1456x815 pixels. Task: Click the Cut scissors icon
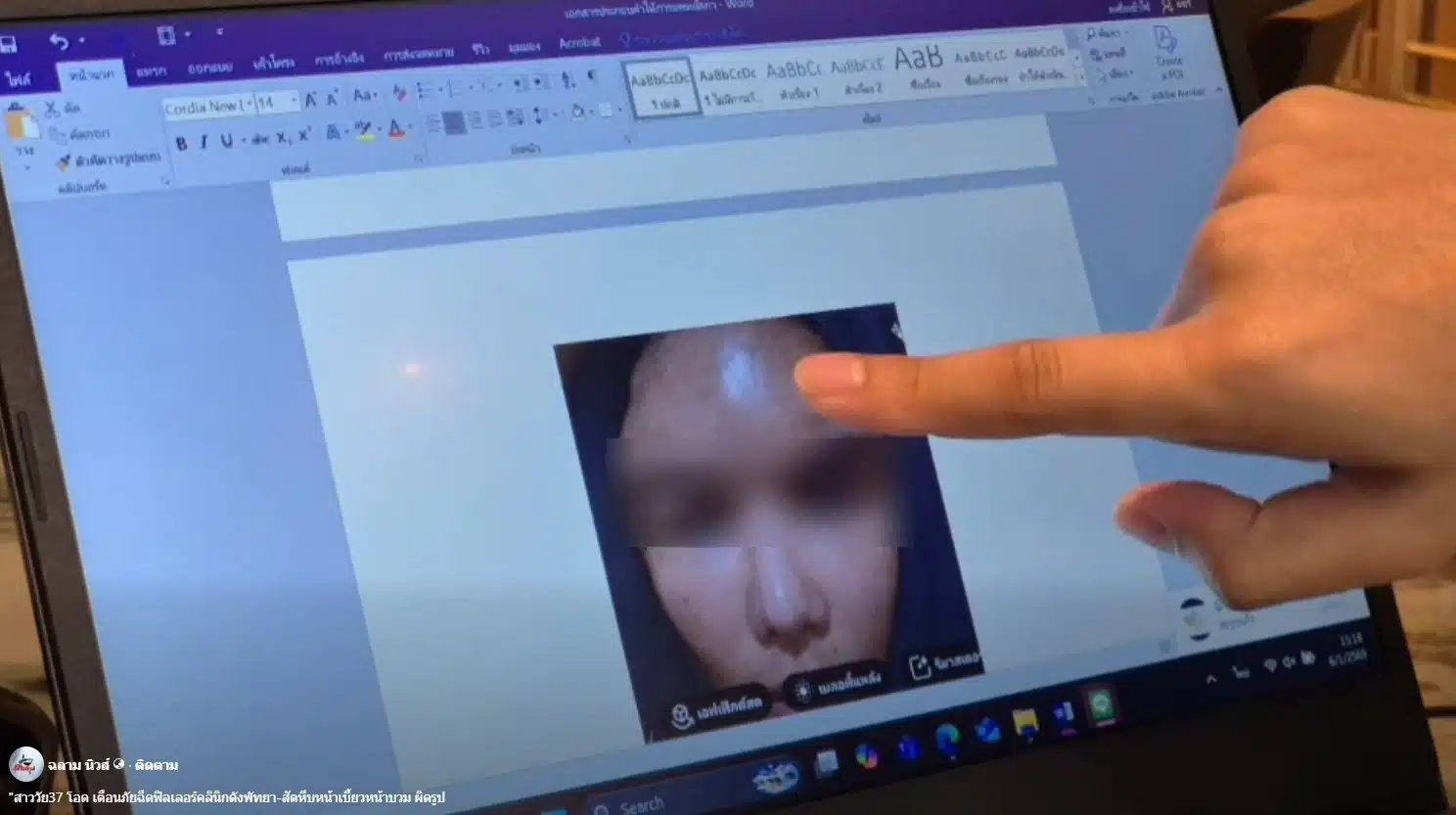(52, 109)
